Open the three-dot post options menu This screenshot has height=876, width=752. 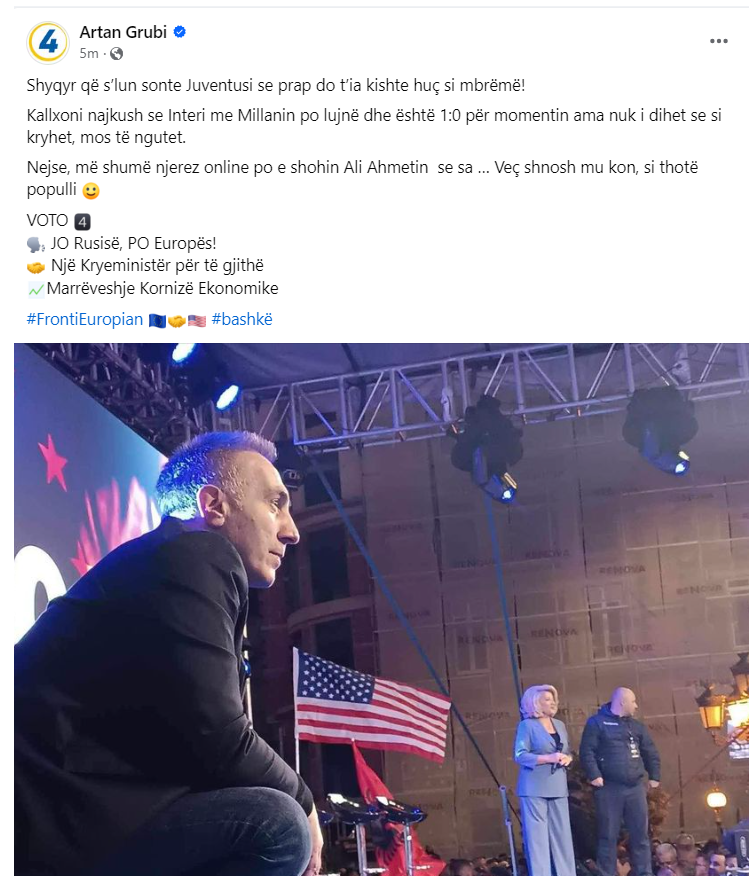(x=718, y=41)
